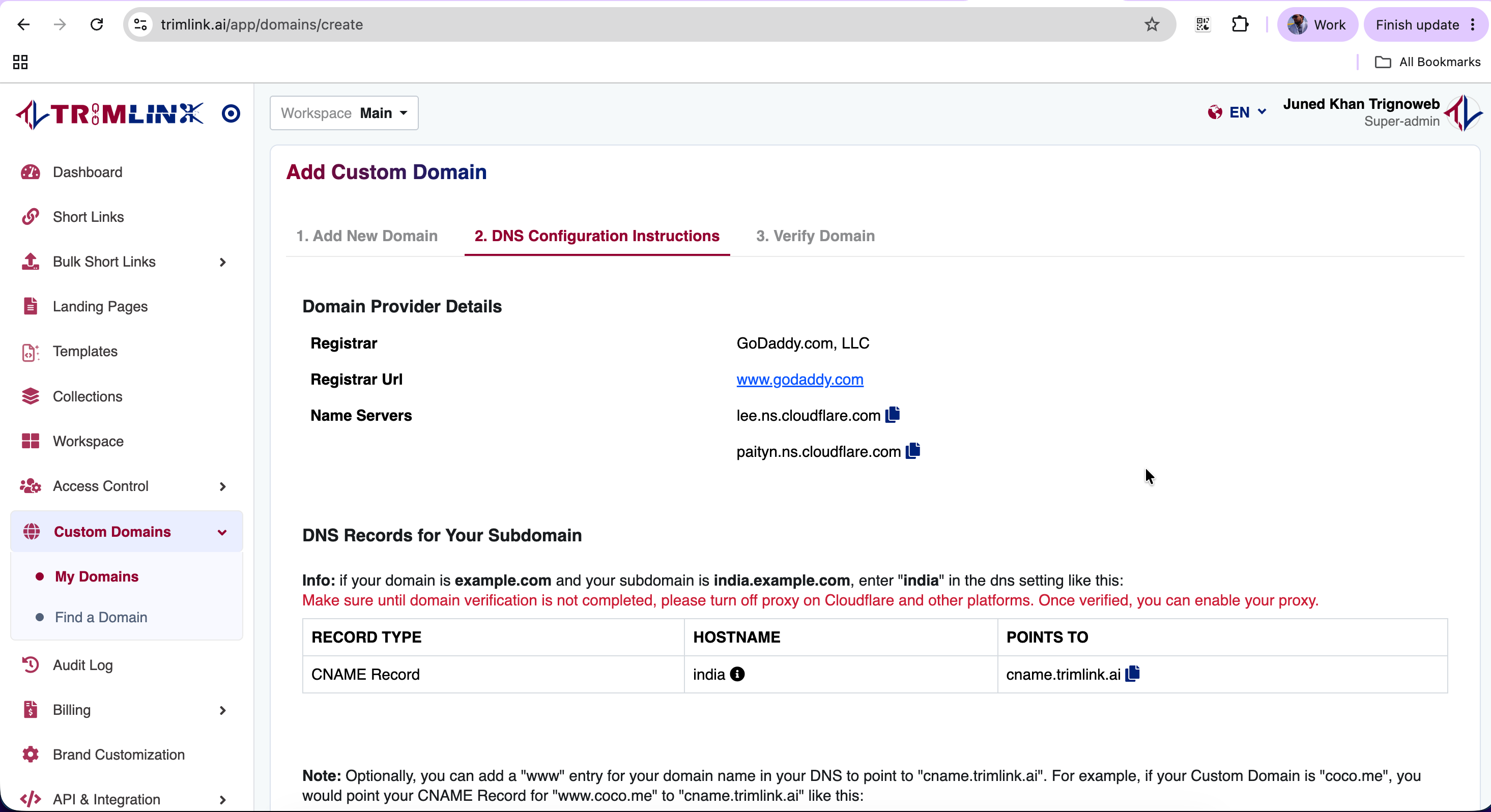Bookmark this page with star icon
The height and width of the screenshot is (812, 1491).
click(x=1152, y=24)
